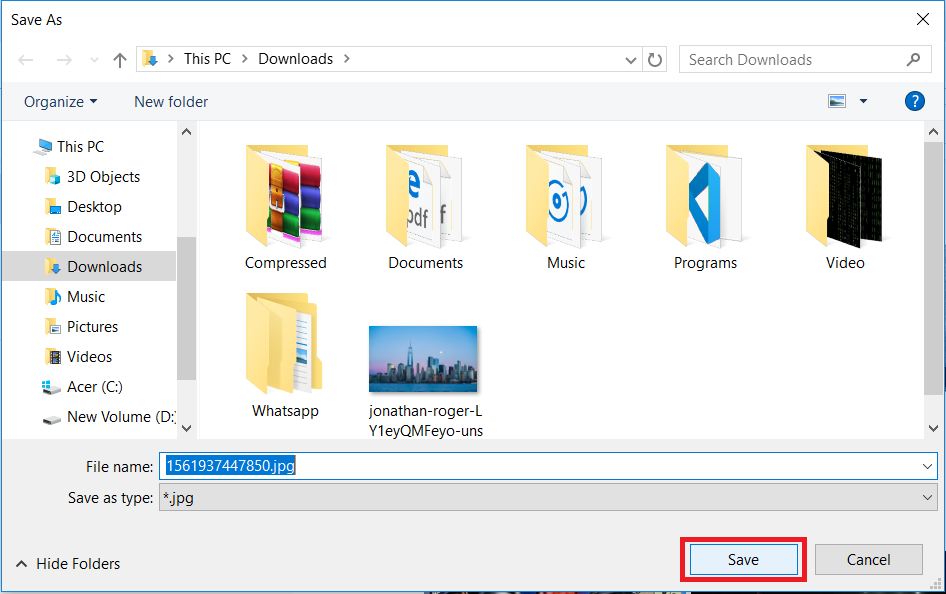Create a New folder

171,102
